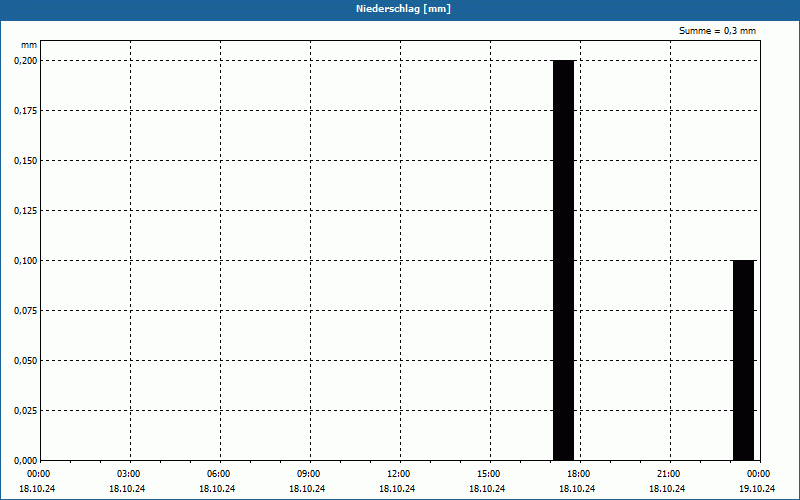The height and width of the screenshot is (500, 800).
Task: Click the Summe = 0,3 mm label
Action: 717,31
